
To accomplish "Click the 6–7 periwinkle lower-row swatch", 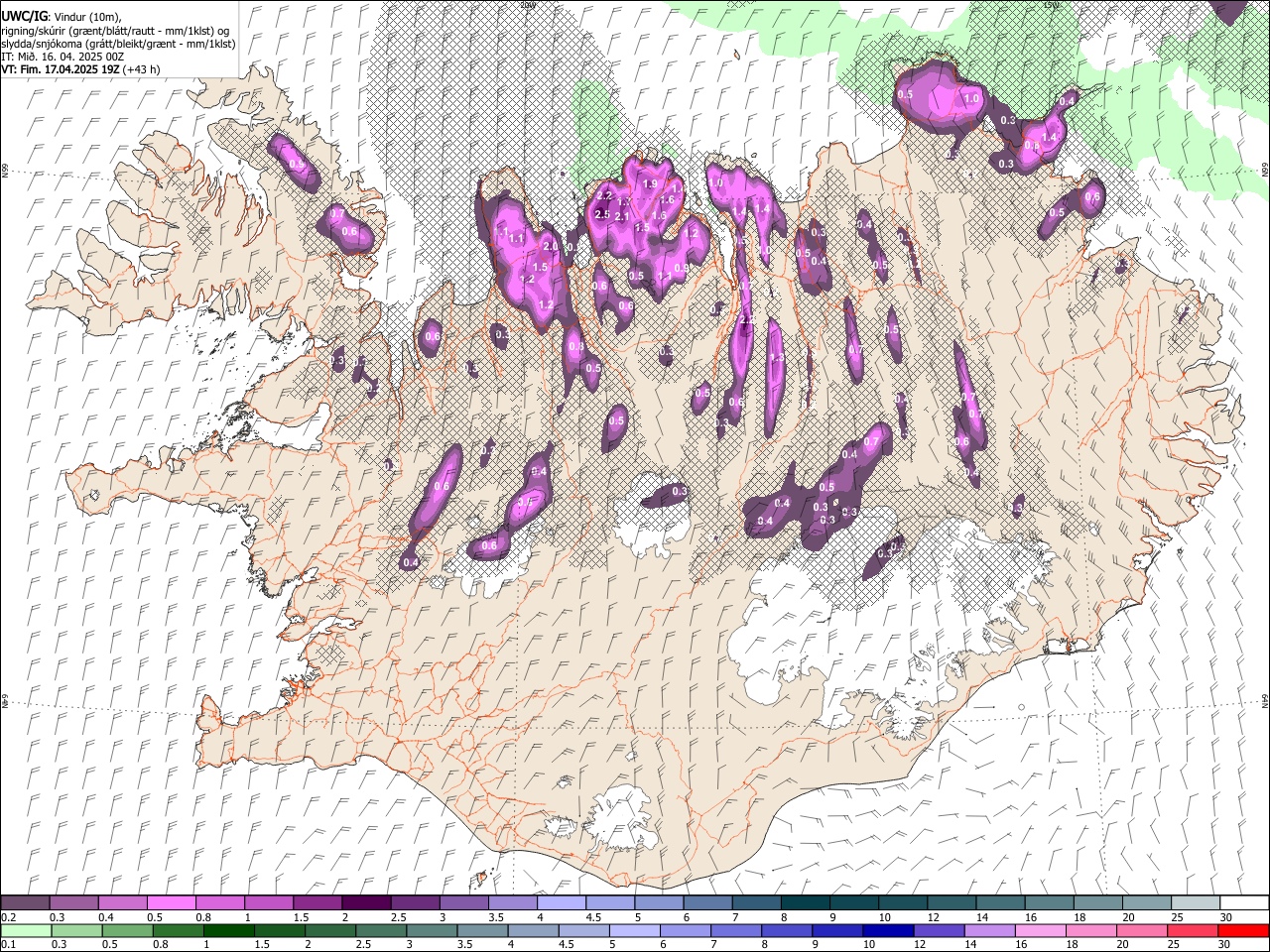I will [x=686, y=930].
